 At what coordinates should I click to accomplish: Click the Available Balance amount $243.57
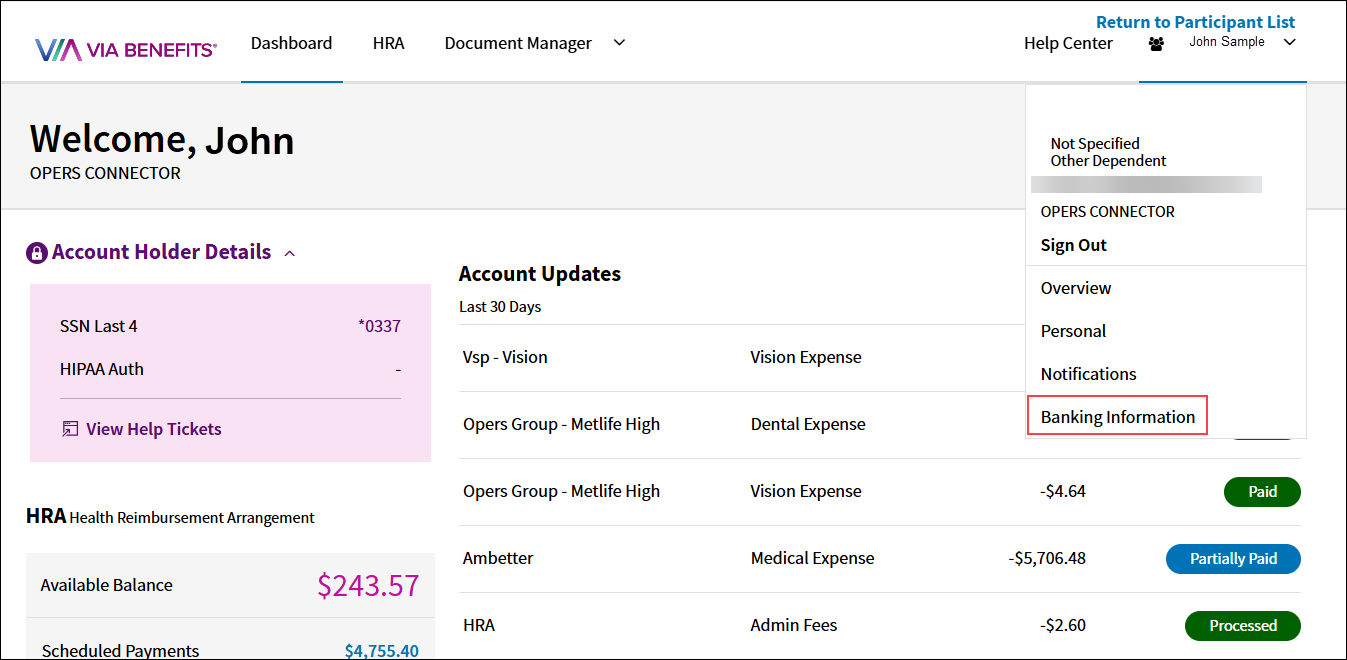pyautogui.click(x=368, y=585)
